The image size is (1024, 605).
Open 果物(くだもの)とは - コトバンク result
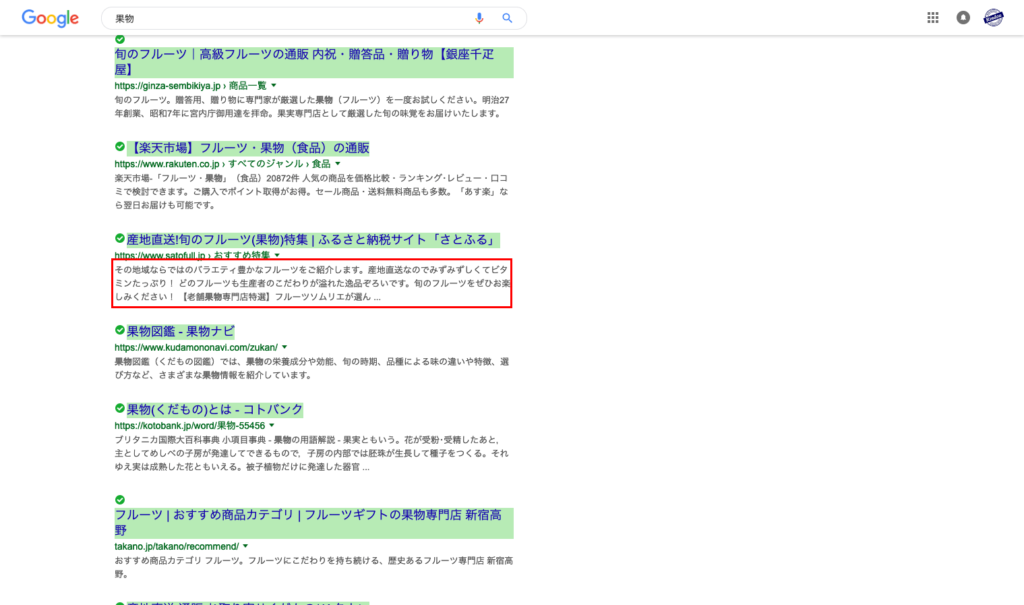[x=215, y=410]
